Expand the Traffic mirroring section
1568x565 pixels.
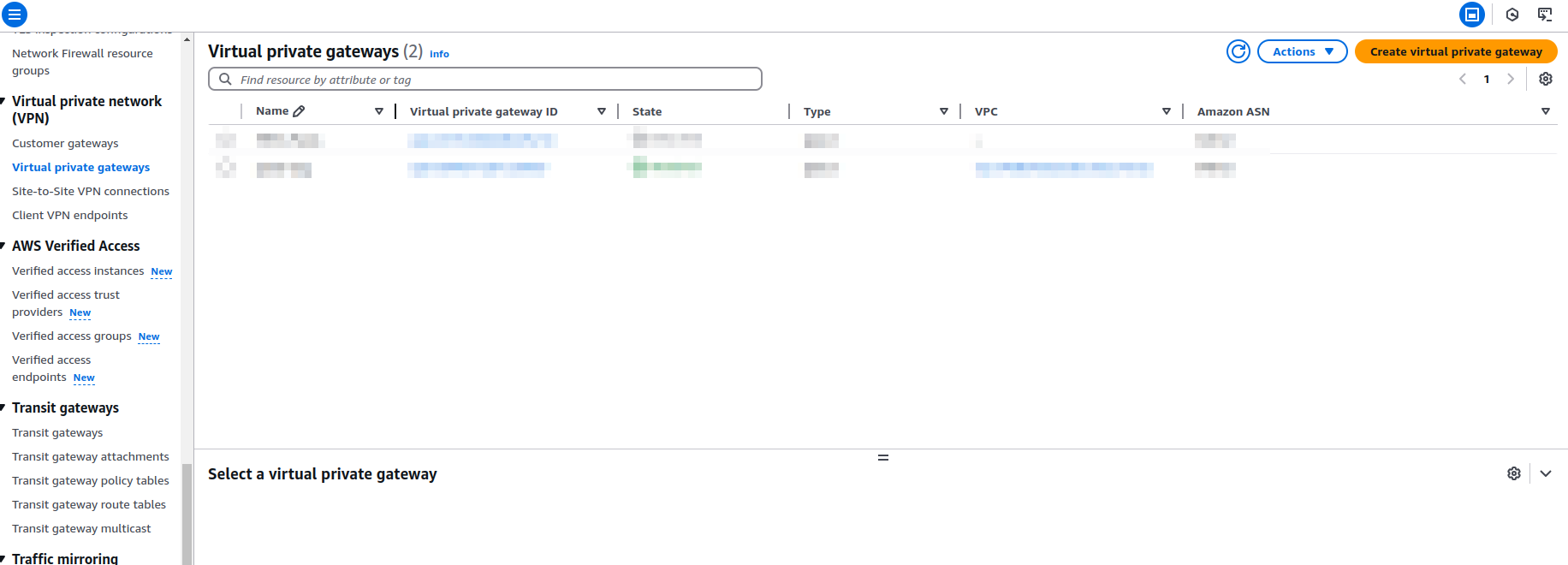point(3,558)
